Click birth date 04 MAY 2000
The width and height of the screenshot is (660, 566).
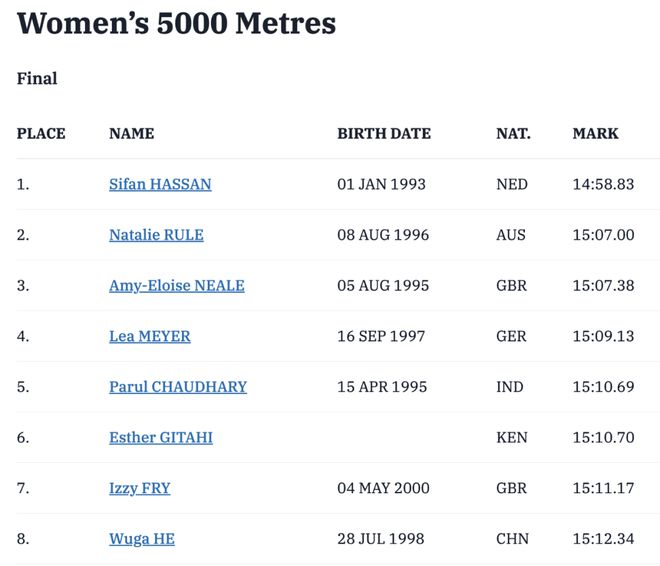[383, 488]
